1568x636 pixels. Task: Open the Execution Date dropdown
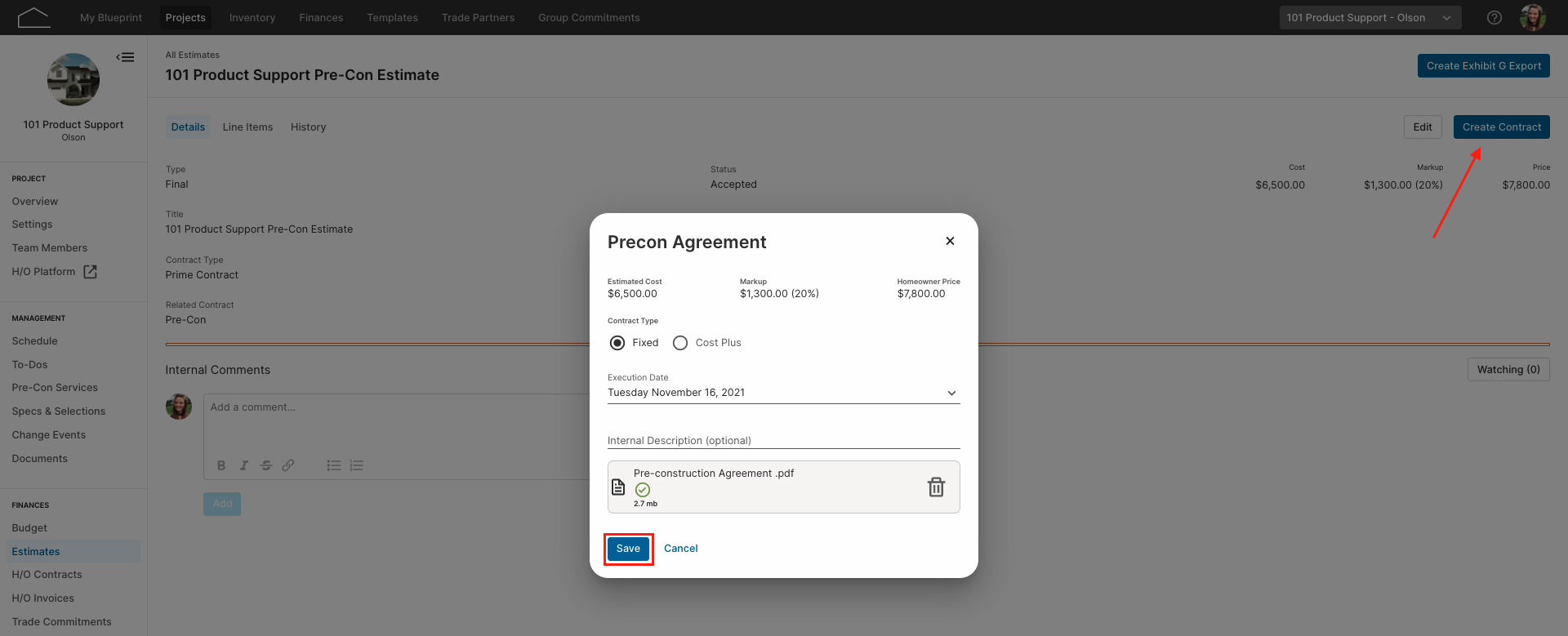pyautogui.click(x=784, y=393)
